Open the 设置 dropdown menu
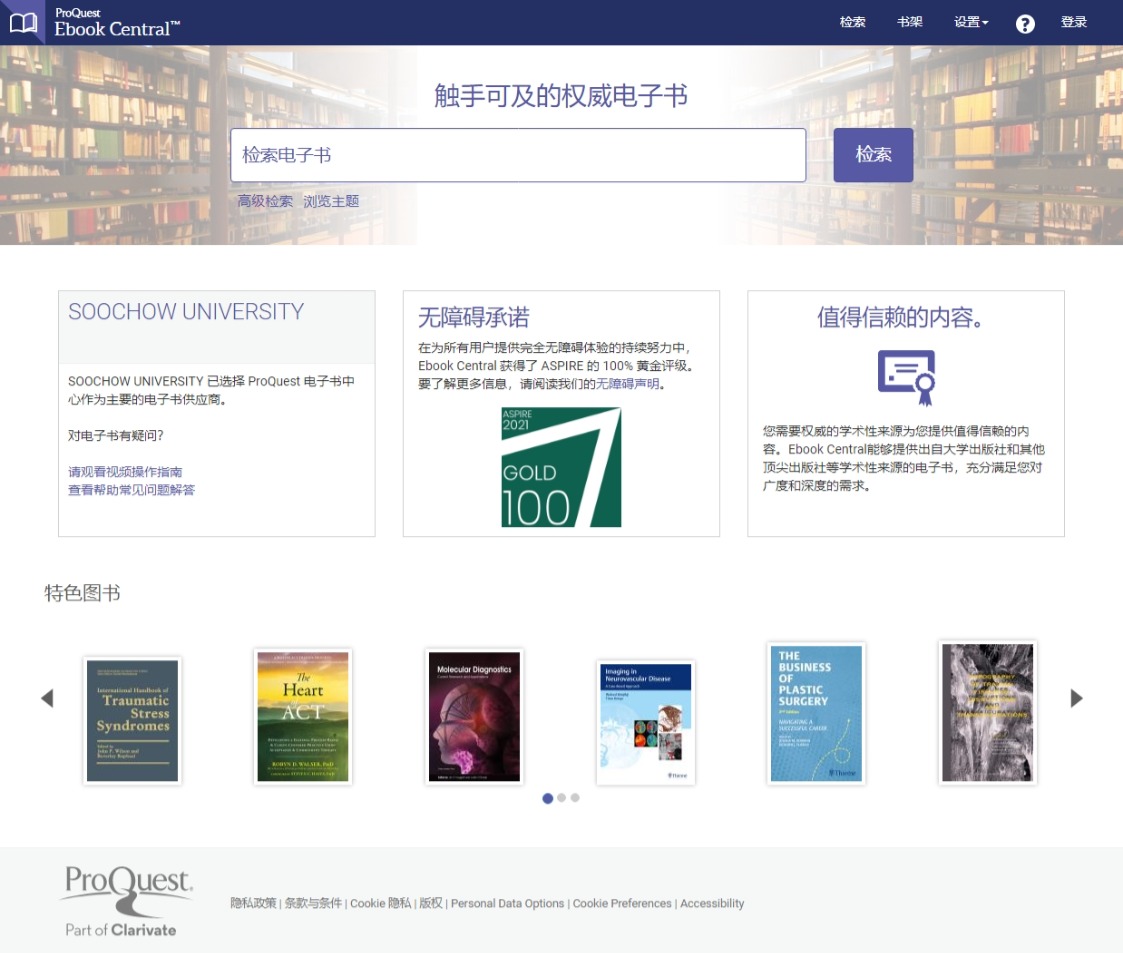1123x953 pixels. (970, 22)
